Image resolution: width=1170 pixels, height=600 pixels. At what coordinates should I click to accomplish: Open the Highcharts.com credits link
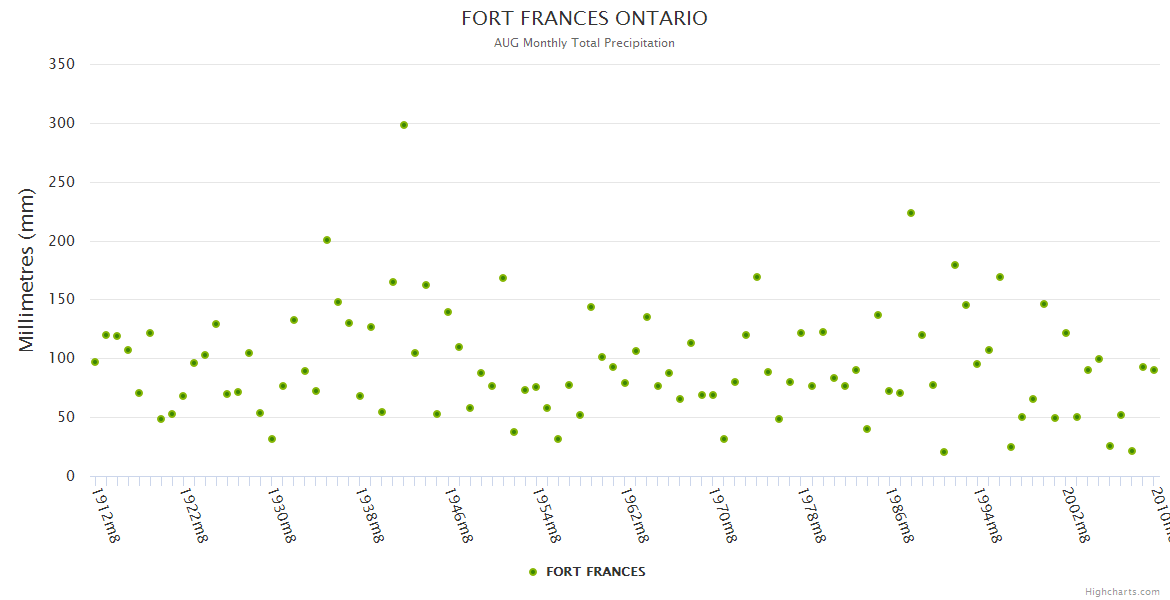1122,592
